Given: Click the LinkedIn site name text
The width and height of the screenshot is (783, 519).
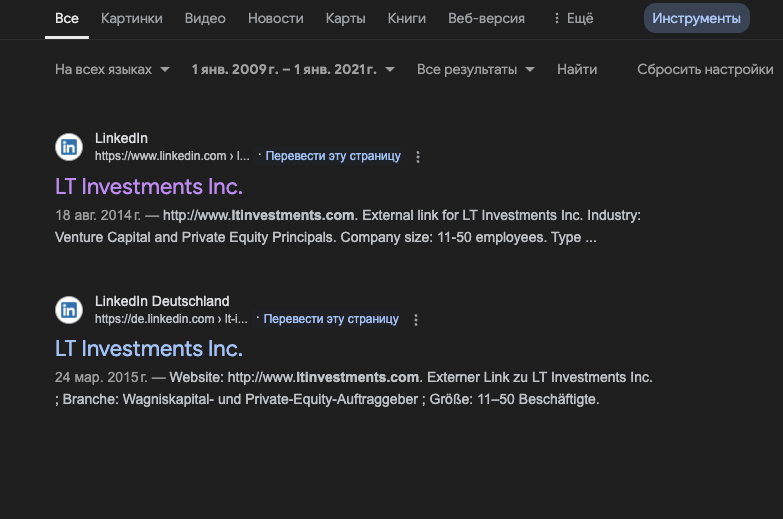Looking at the screenshot, I should 121,138.
